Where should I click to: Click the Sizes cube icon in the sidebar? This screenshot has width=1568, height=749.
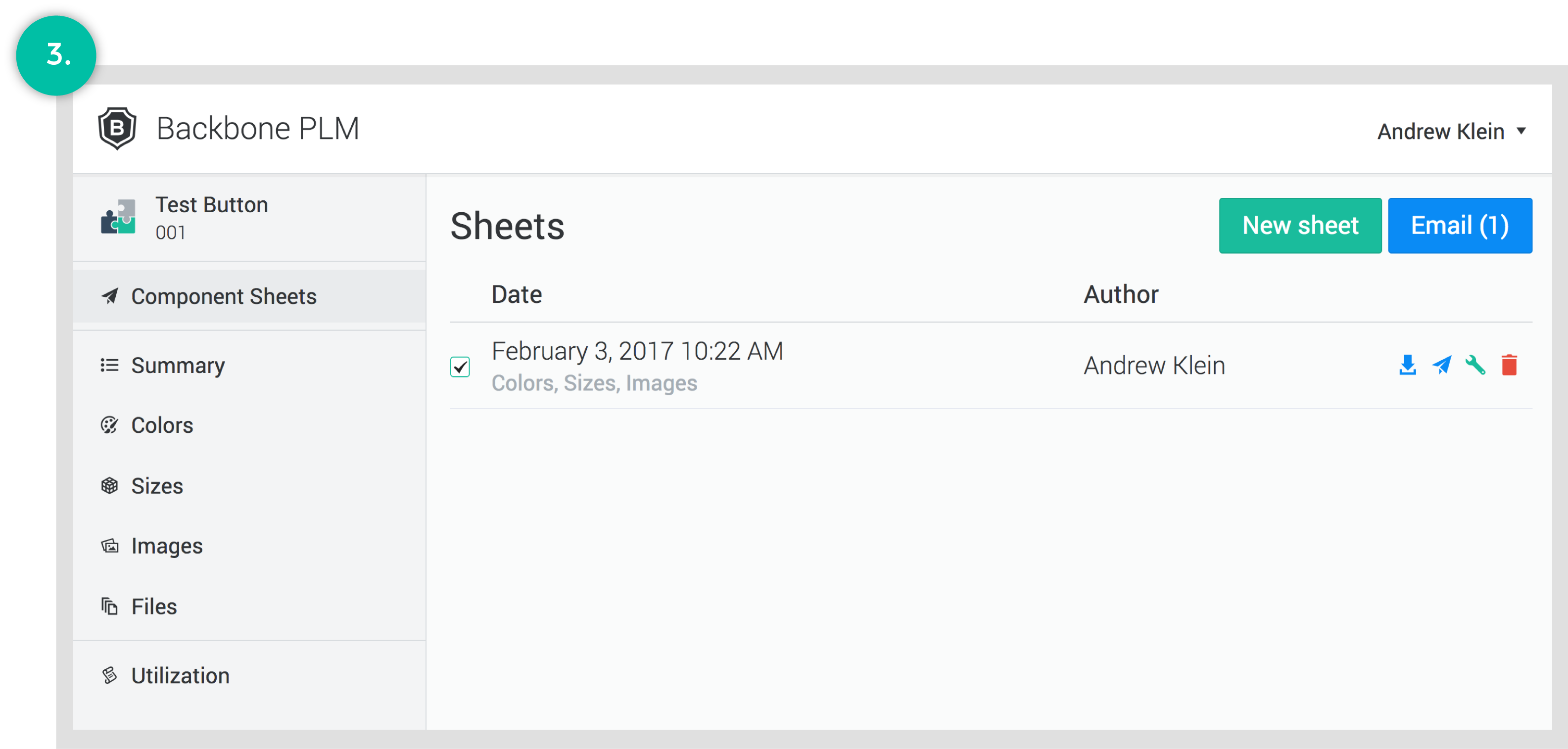click(109, 485)
